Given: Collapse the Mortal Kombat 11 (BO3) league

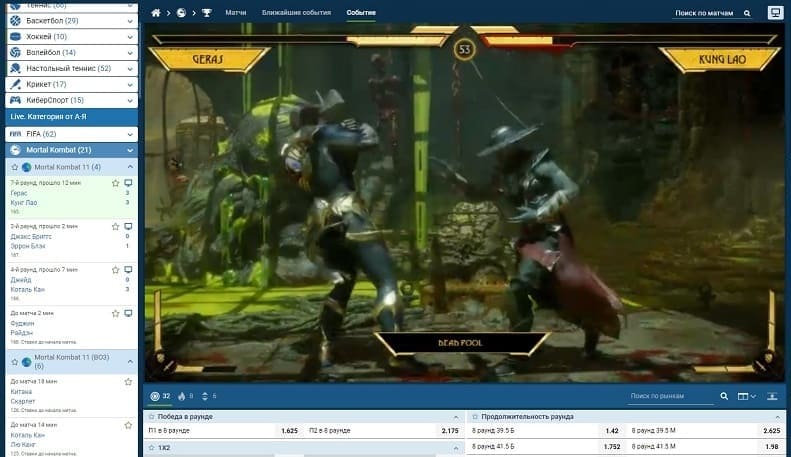Looking at the screenshot, I should (x=130, y=362).
